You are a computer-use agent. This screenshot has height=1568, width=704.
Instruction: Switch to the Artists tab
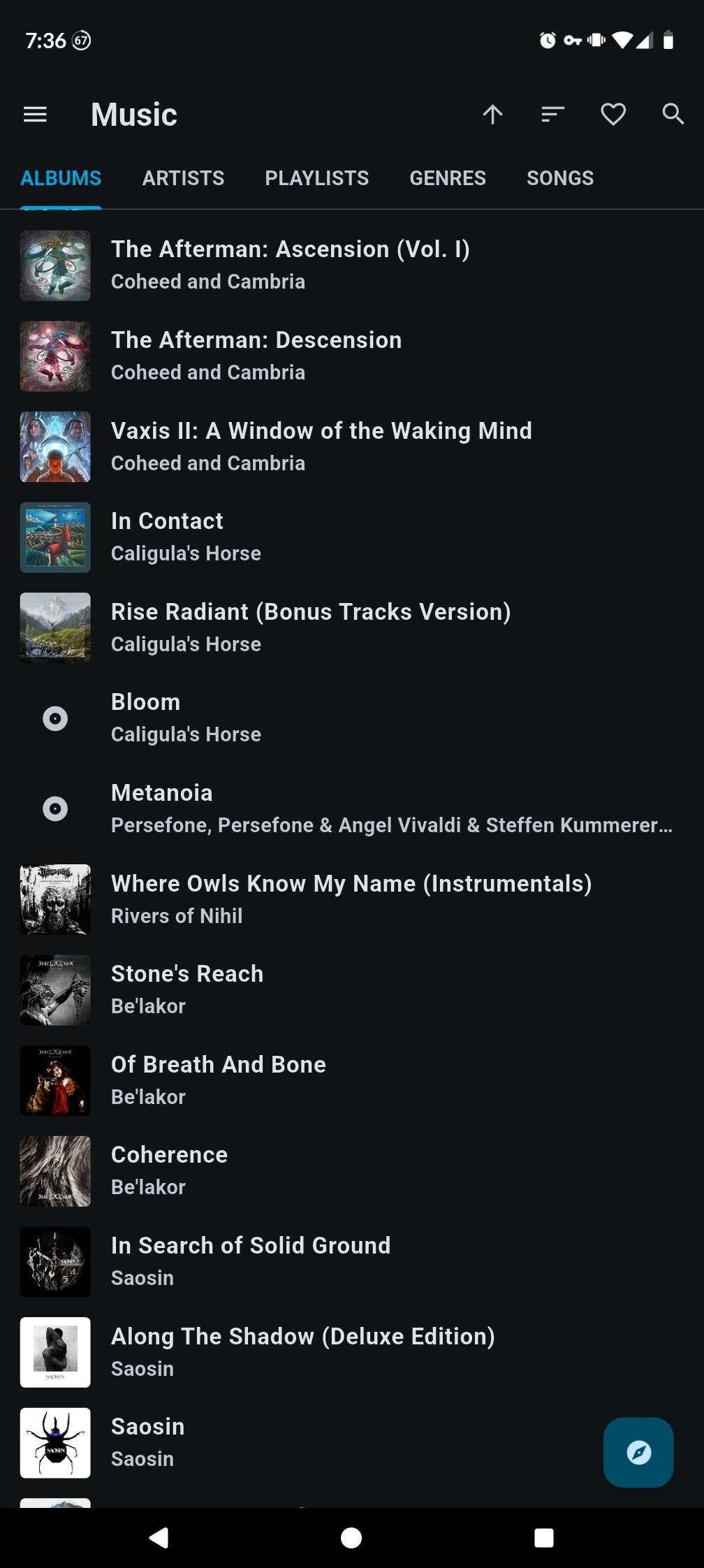pos(183,178)
